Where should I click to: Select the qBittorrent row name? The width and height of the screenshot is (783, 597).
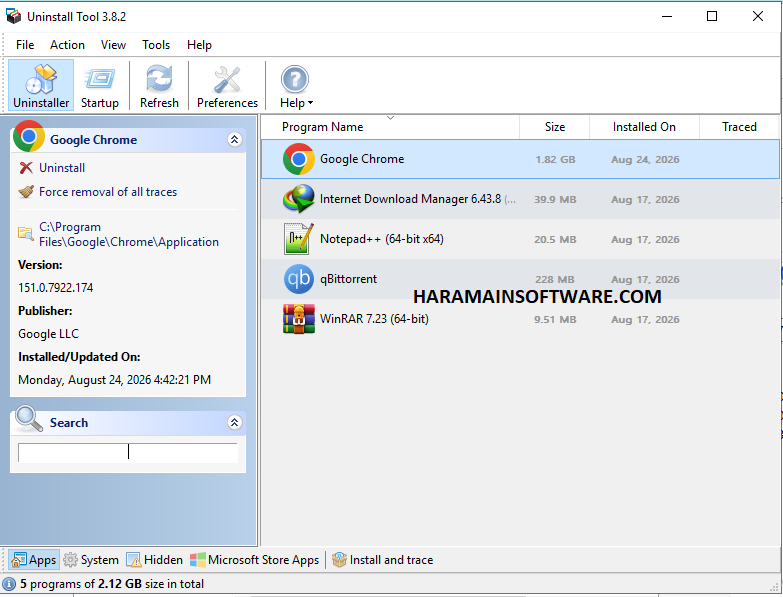tap(349, 279)
